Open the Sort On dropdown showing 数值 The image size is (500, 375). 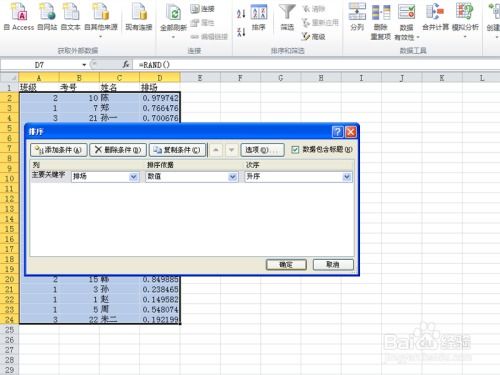pyautogui.click(x=233, y=177)
